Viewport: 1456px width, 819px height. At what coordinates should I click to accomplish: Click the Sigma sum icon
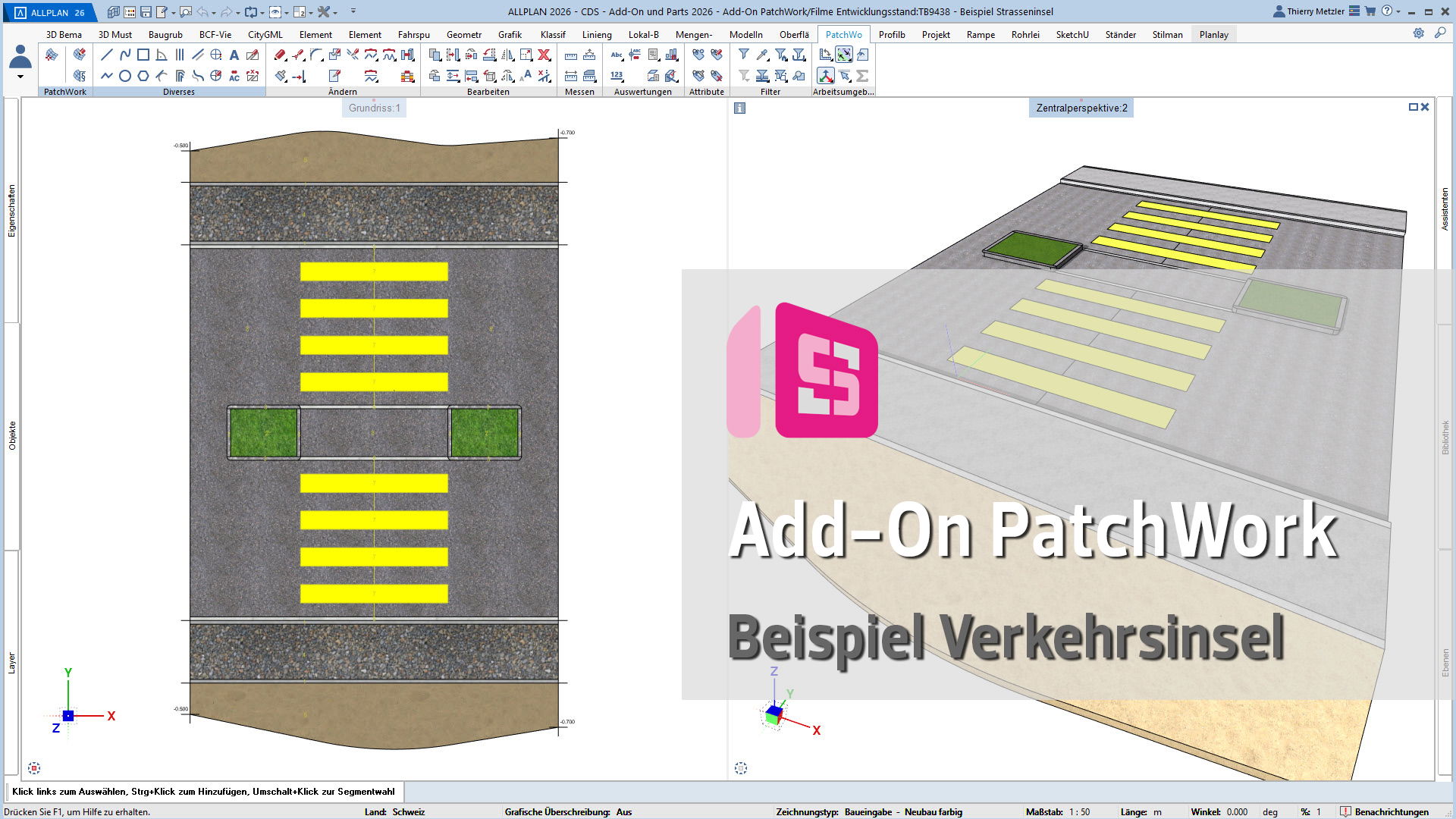click(x=862, y=76)
